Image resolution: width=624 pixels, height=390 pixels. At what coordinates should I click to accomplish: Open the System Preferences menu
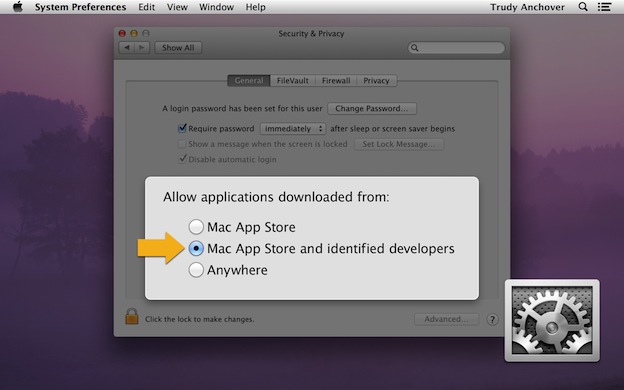(80, 7)
